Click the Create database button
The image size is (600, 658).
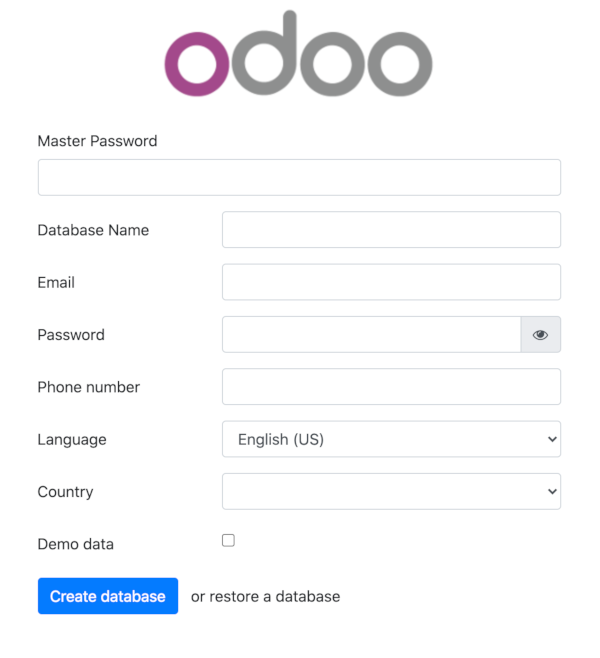[x=108, y=596]
